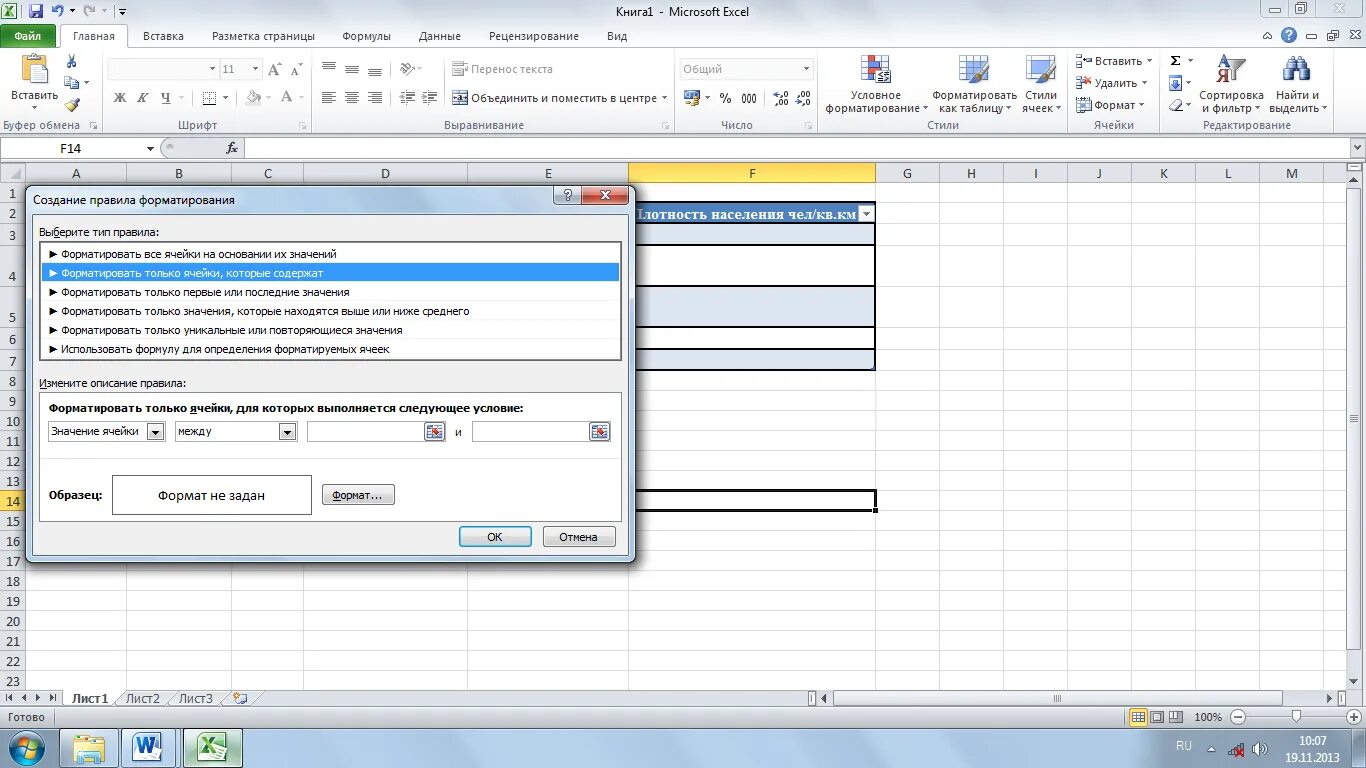The width and height of the screenshot is (1366, 768).
Task: Toggle italic К formatting
Action: pos(142,97)
